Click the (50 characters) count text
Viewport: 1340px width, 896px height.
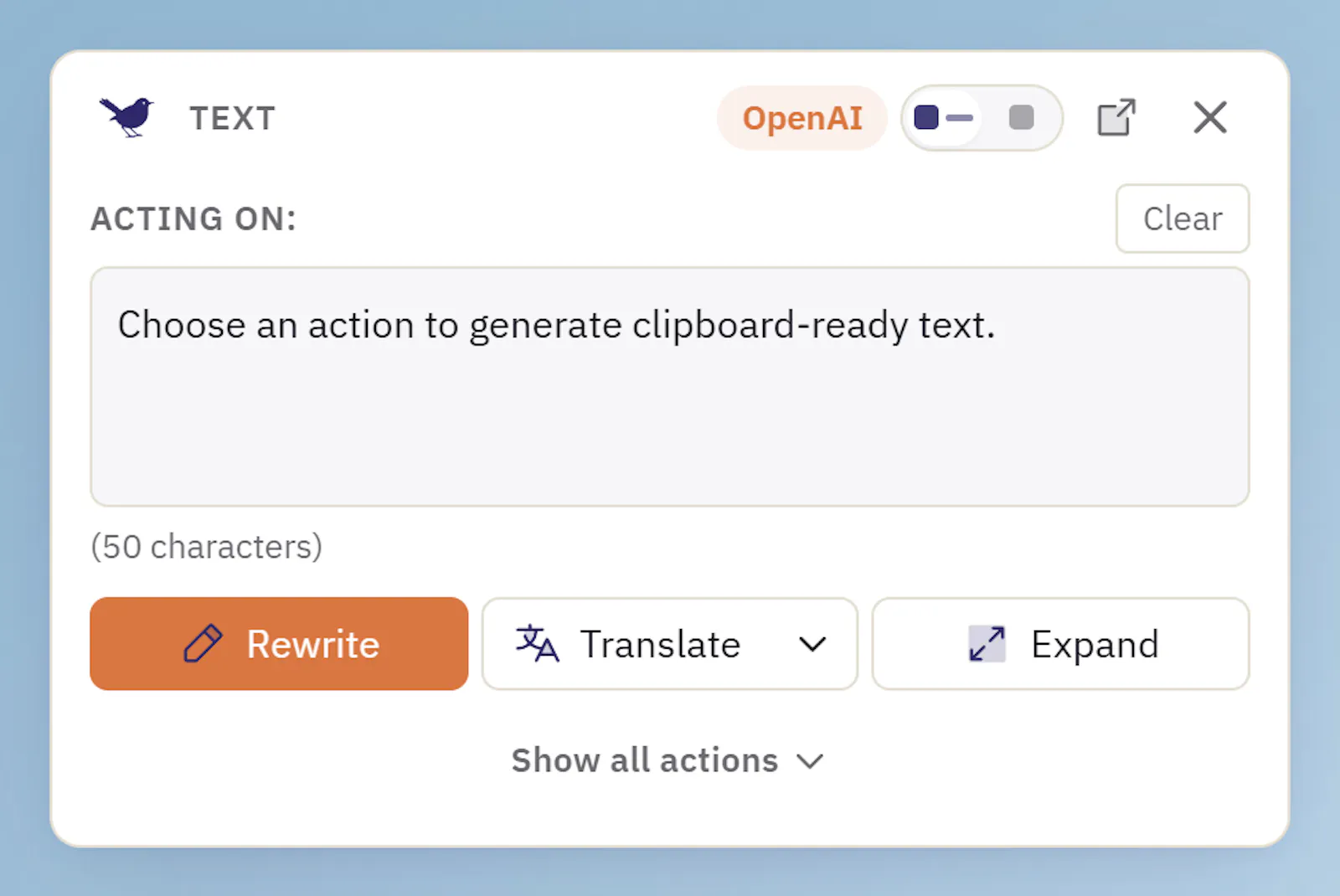207,547
